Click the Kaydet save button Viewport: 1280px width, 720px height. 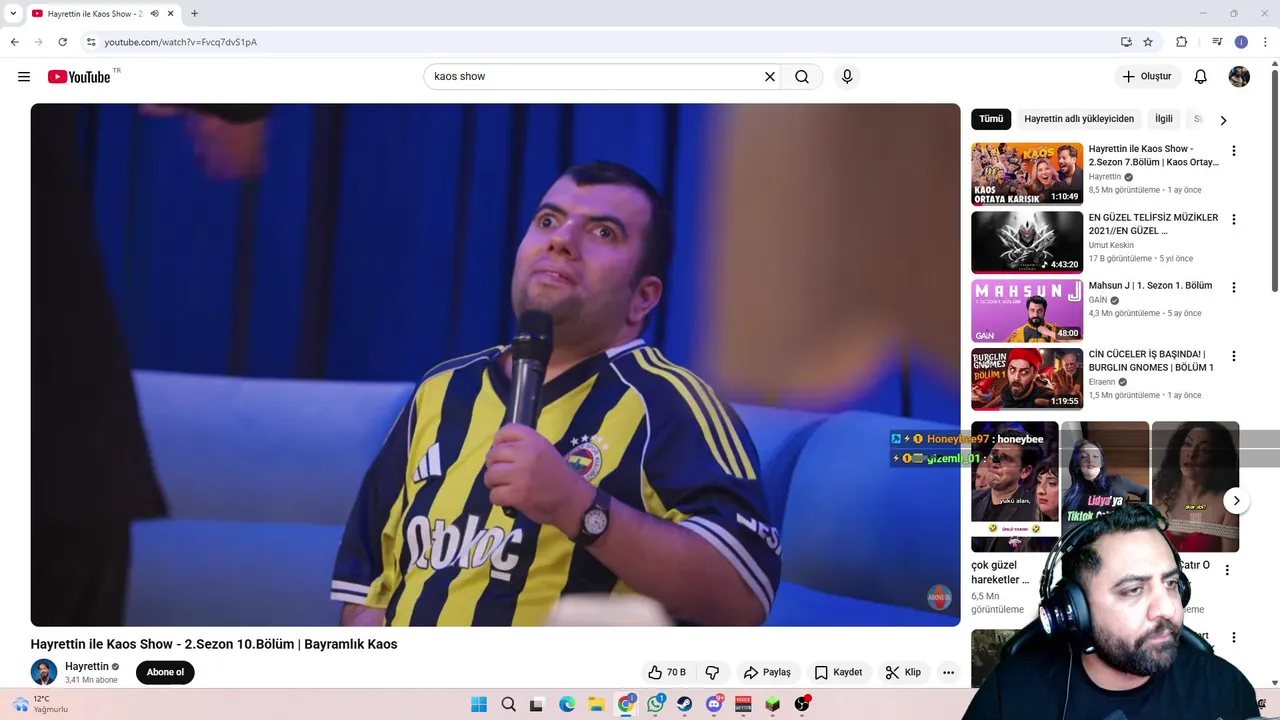tap(838, 672)
